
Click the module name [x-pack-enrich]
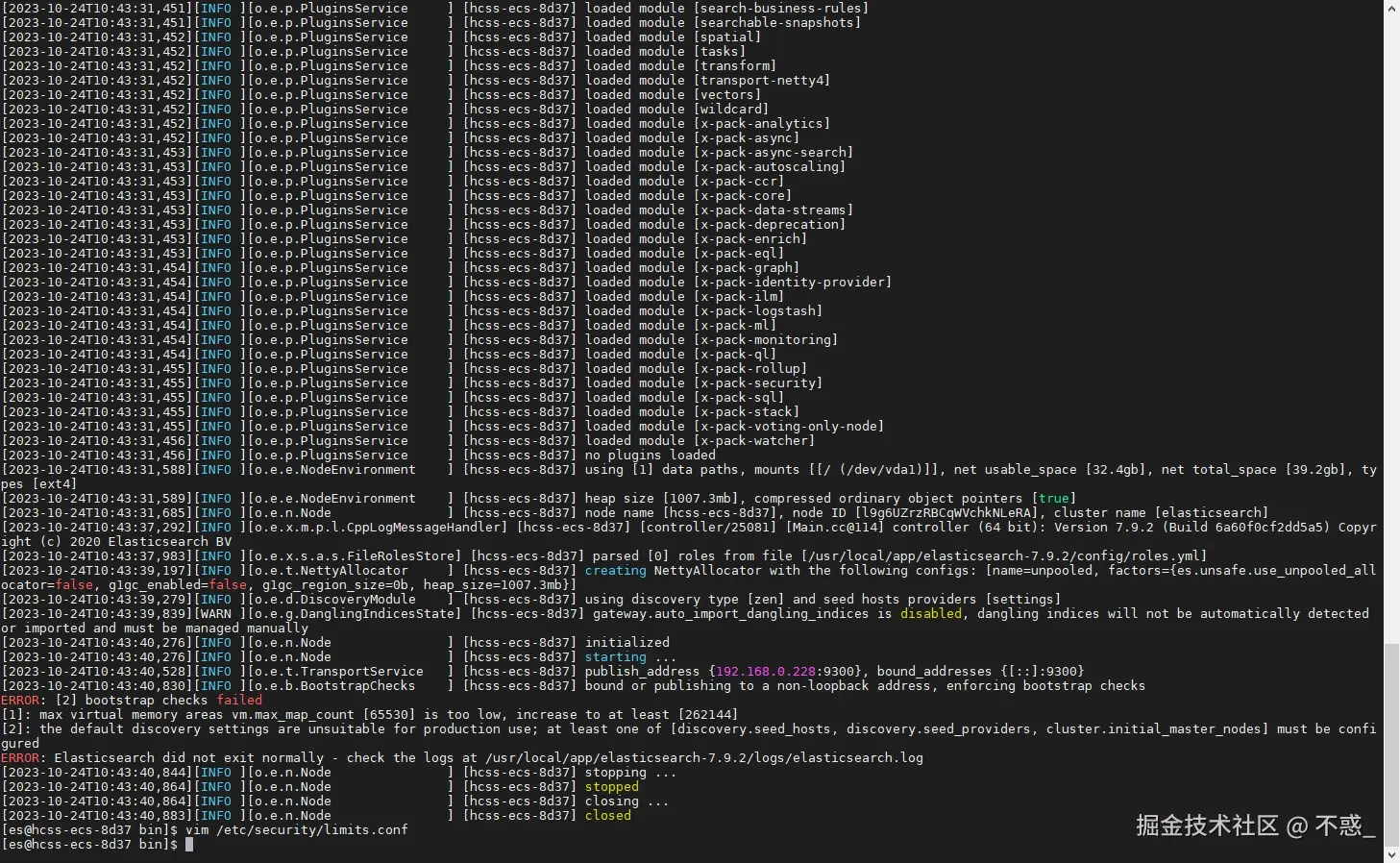(749, 239)
